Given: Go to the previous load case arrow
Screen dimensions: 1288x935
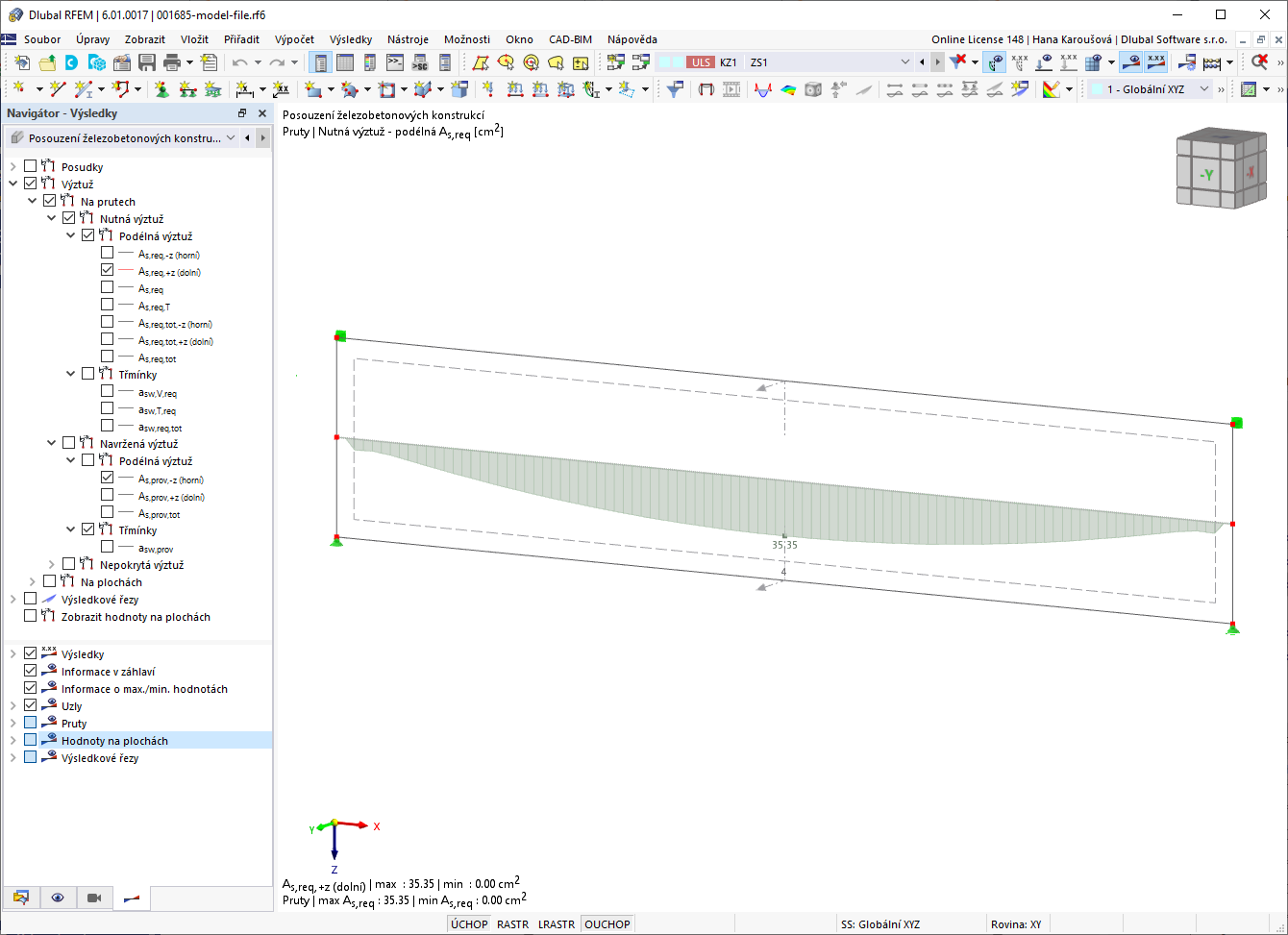Looking at the screenshot, I should (923, 62).
